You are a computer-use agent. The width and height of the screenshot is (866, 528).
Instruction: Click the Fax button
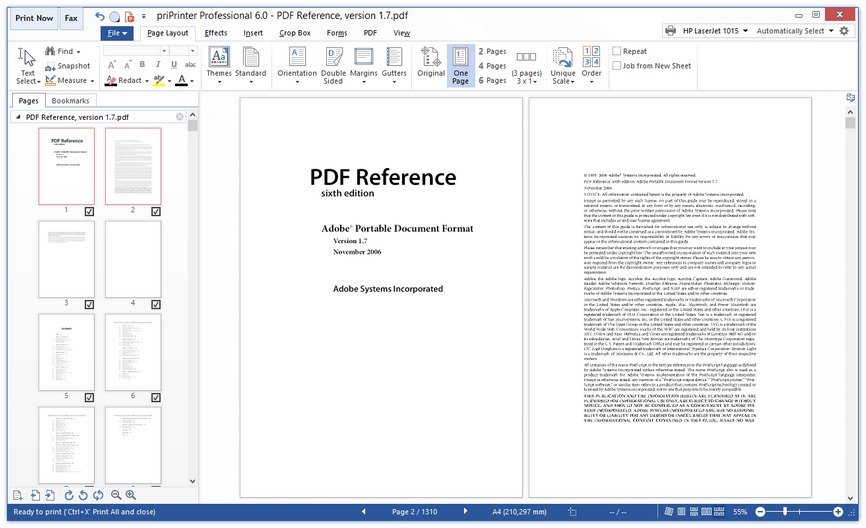coord(71,18)
